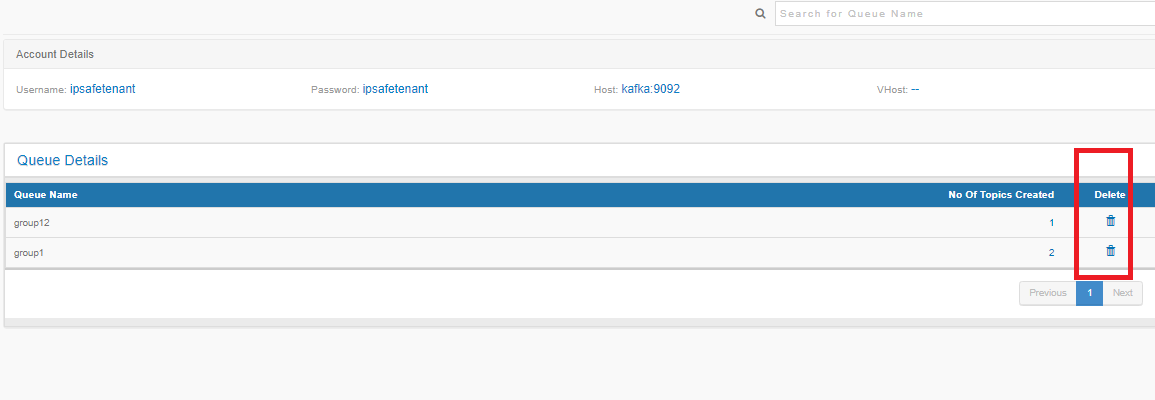Open topics count 1 for group12

click(x=1052, y=222)
